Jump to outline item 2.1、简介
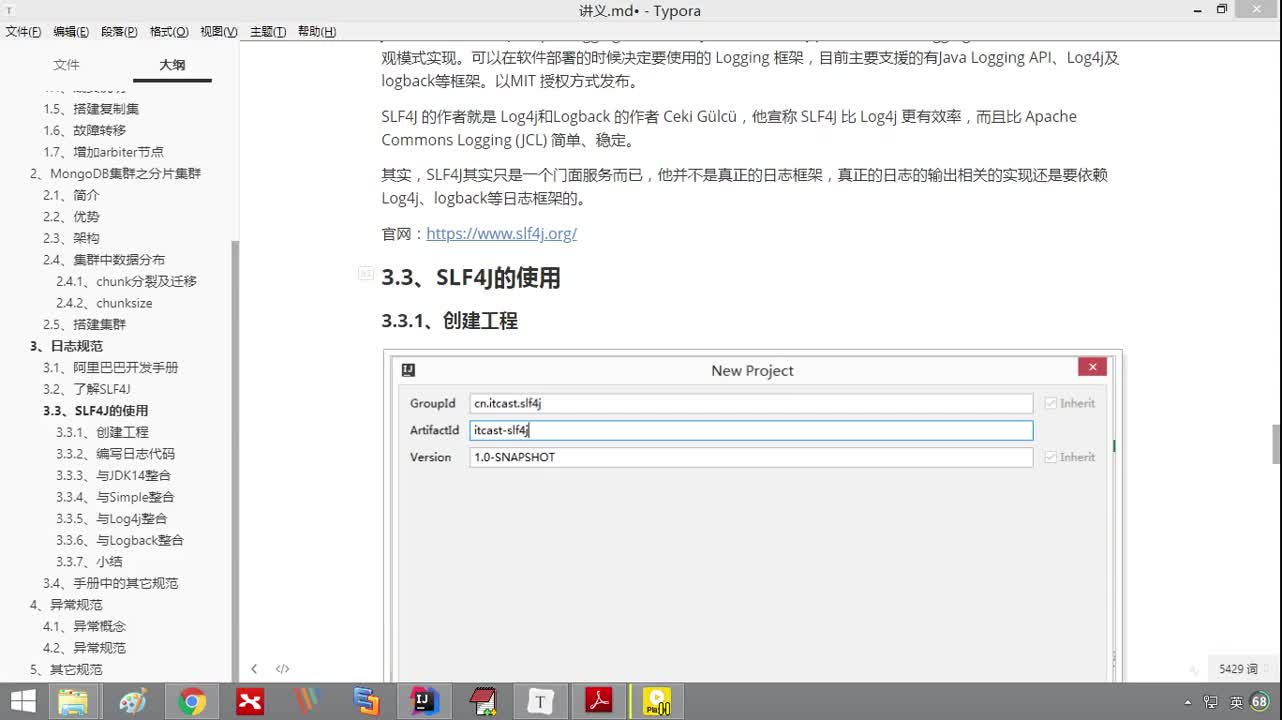The height and width of the screenshot is (720, 1282). [x=71, y=195]
